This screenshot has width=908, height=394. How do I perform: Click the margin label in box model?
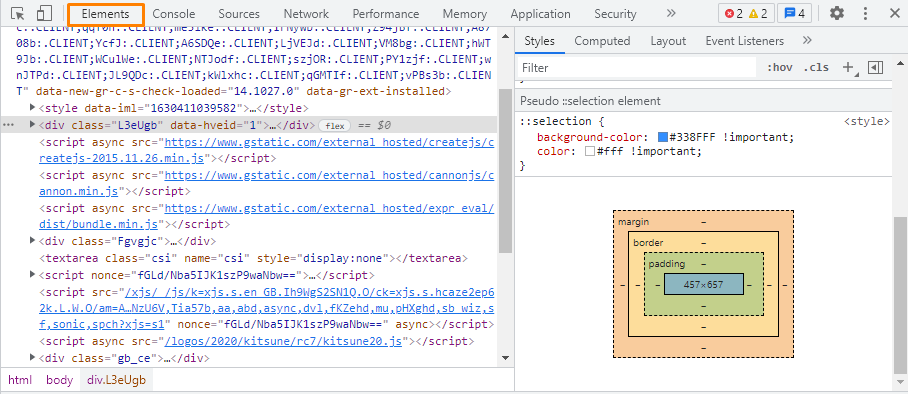coord(634,222)
